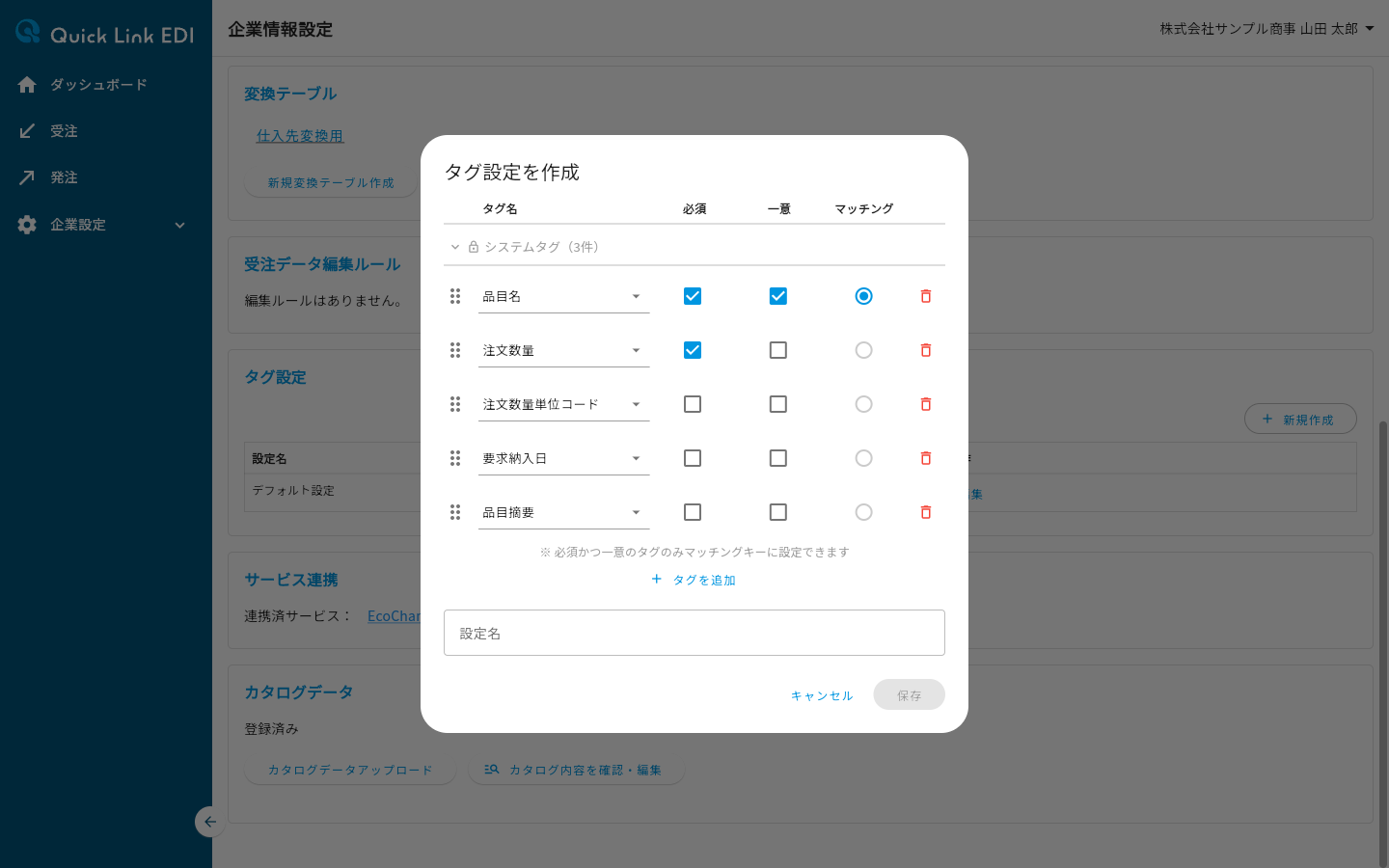Screen dimensions: 1389x868
Task: Delete the 品目摘要 tag row
Action: pos(926,512)
